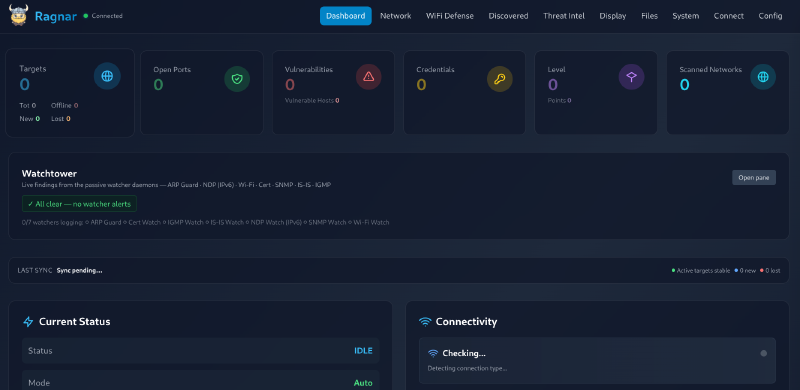Click the Lost 0 counter in Targets card
The width and height of the screenshot is (800, 390).
(61, 119)
